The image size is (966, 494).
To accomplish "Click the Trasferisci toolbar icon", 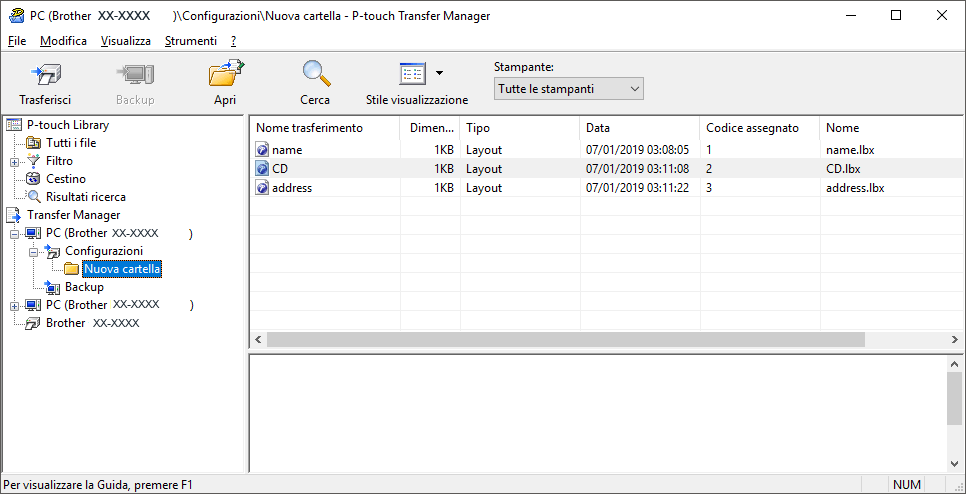I will [45, 75].
